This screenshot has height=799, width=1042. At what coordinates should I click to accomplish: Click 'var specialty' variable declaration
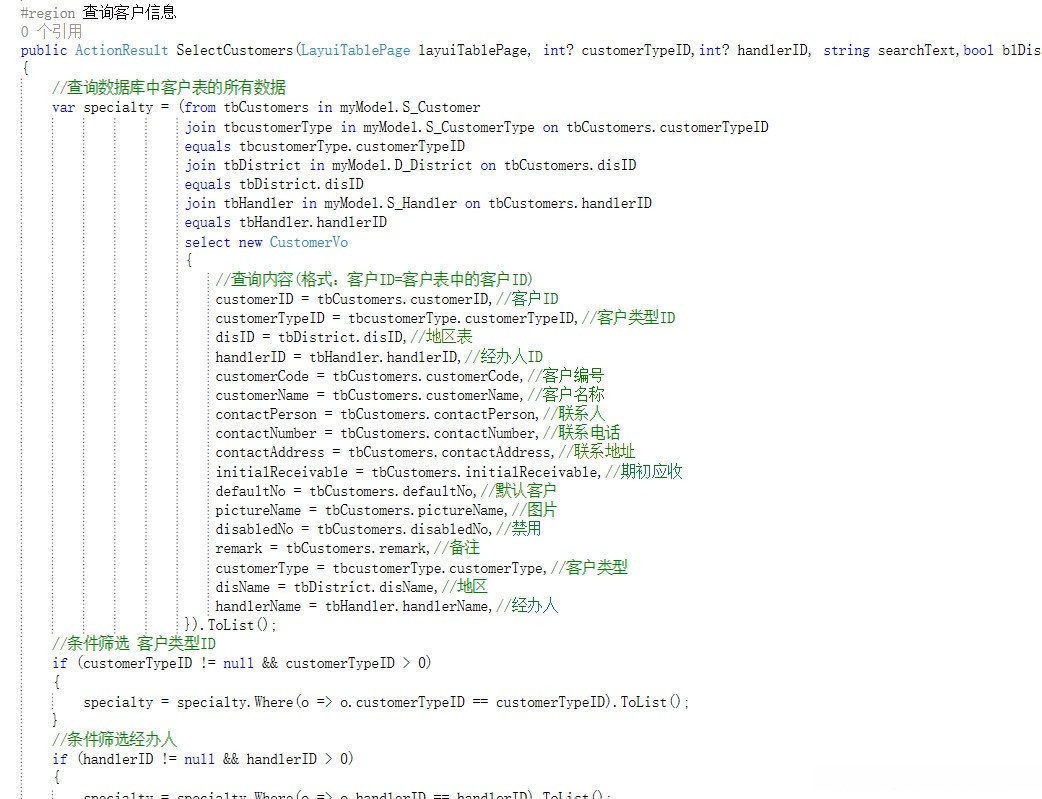(x=102, y=108)
